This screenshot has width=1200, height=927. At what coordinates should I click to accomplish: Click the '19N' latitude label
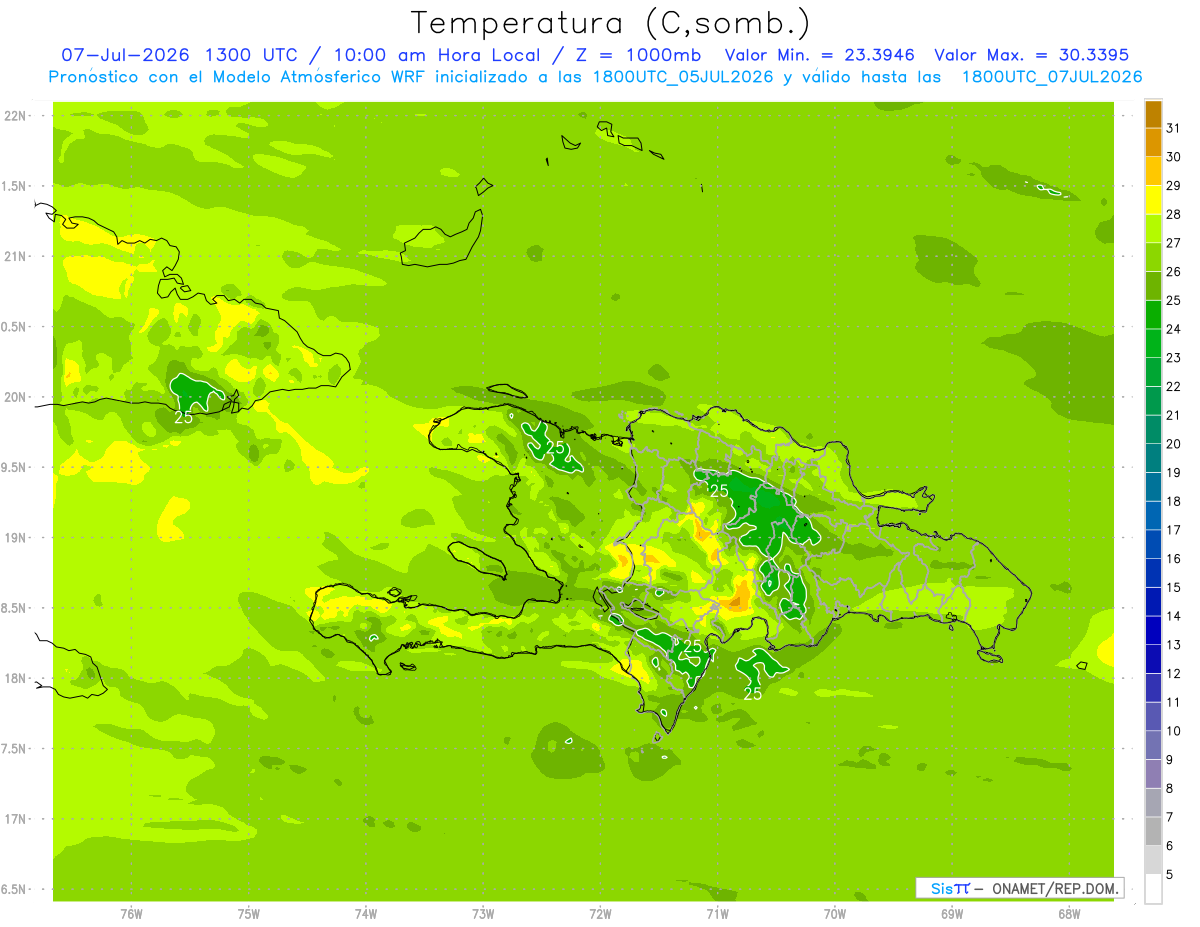(17, 537)
